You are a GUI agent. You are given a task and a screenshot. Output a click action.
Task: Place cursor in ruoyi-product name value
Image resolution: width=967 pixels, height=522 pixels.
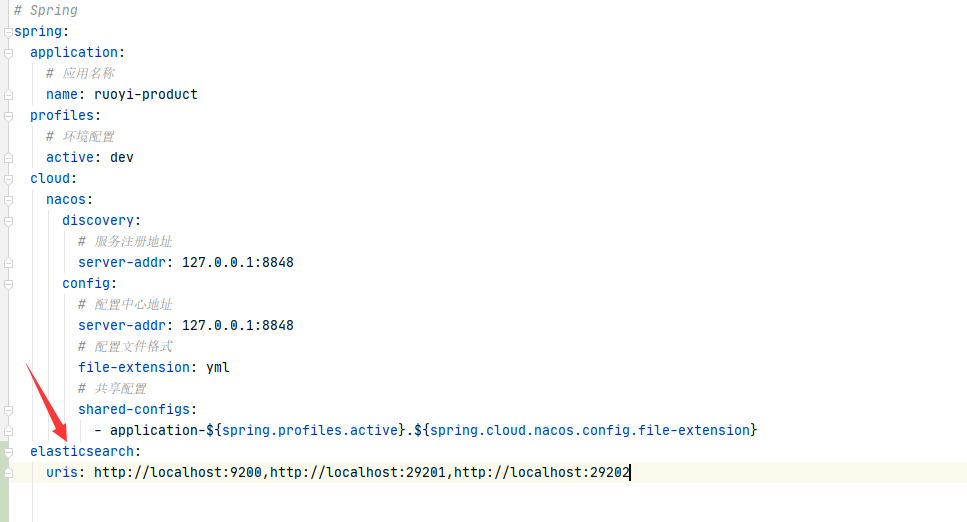[146, 94]
